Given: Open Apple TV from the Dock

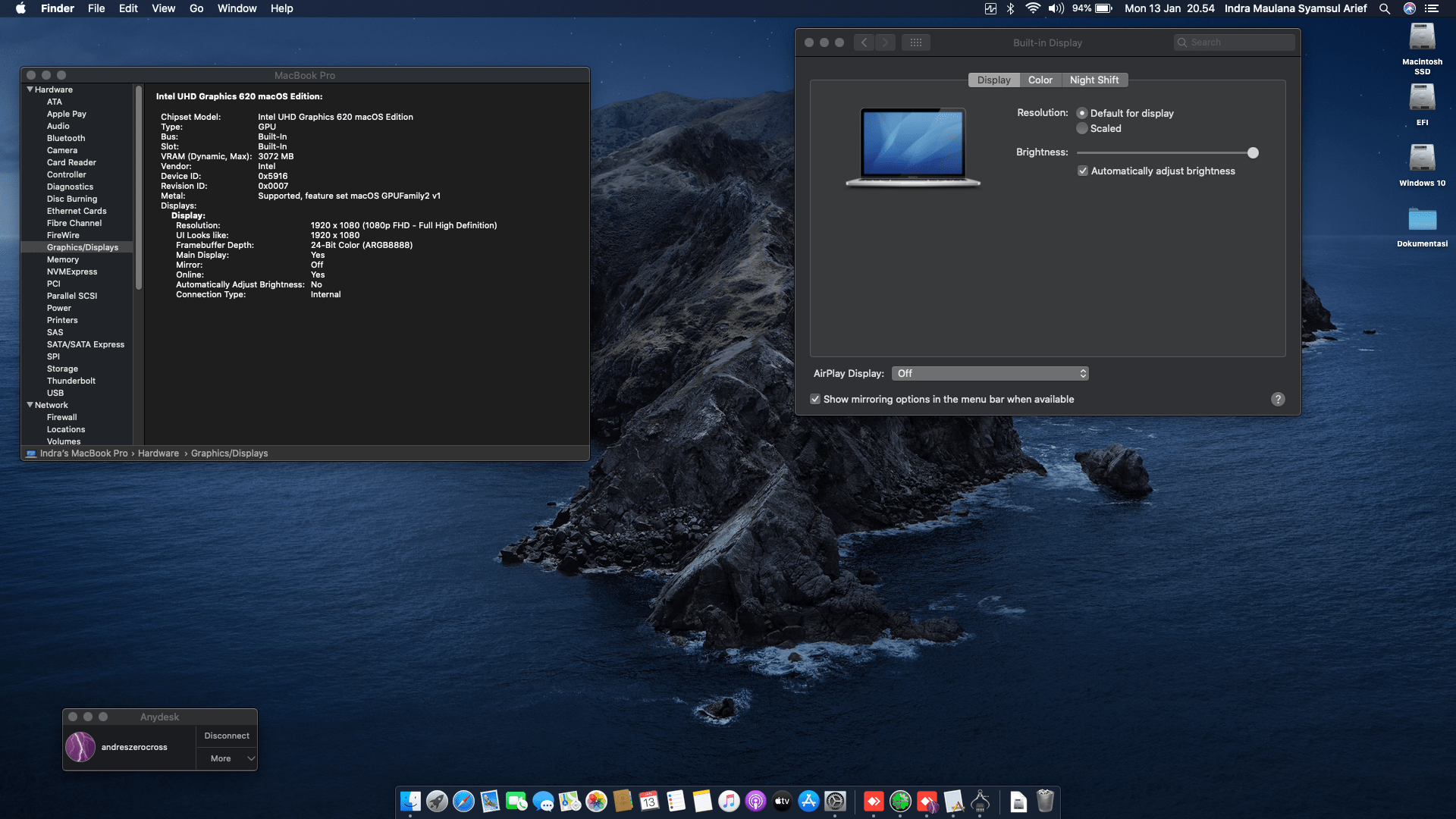Looking at the screenshot, I should [782, 801].
